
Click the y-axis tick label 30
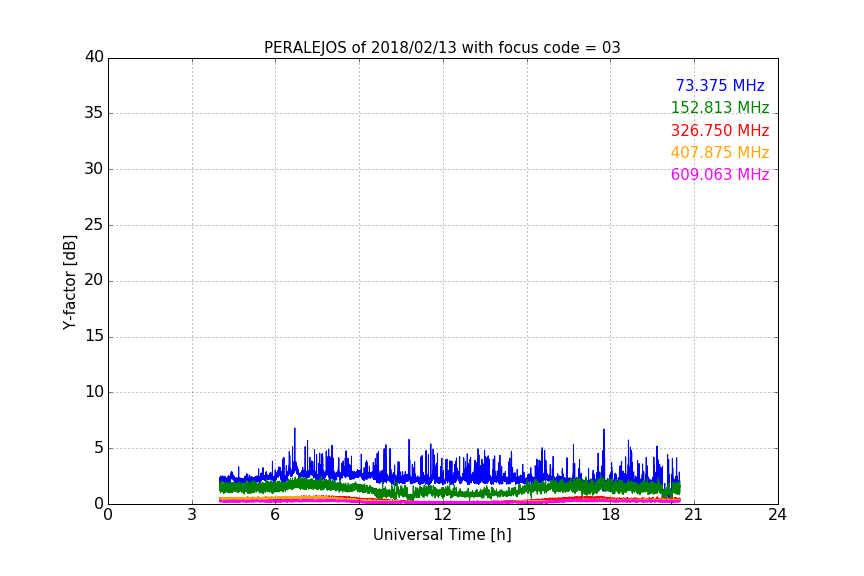[94, 169]
